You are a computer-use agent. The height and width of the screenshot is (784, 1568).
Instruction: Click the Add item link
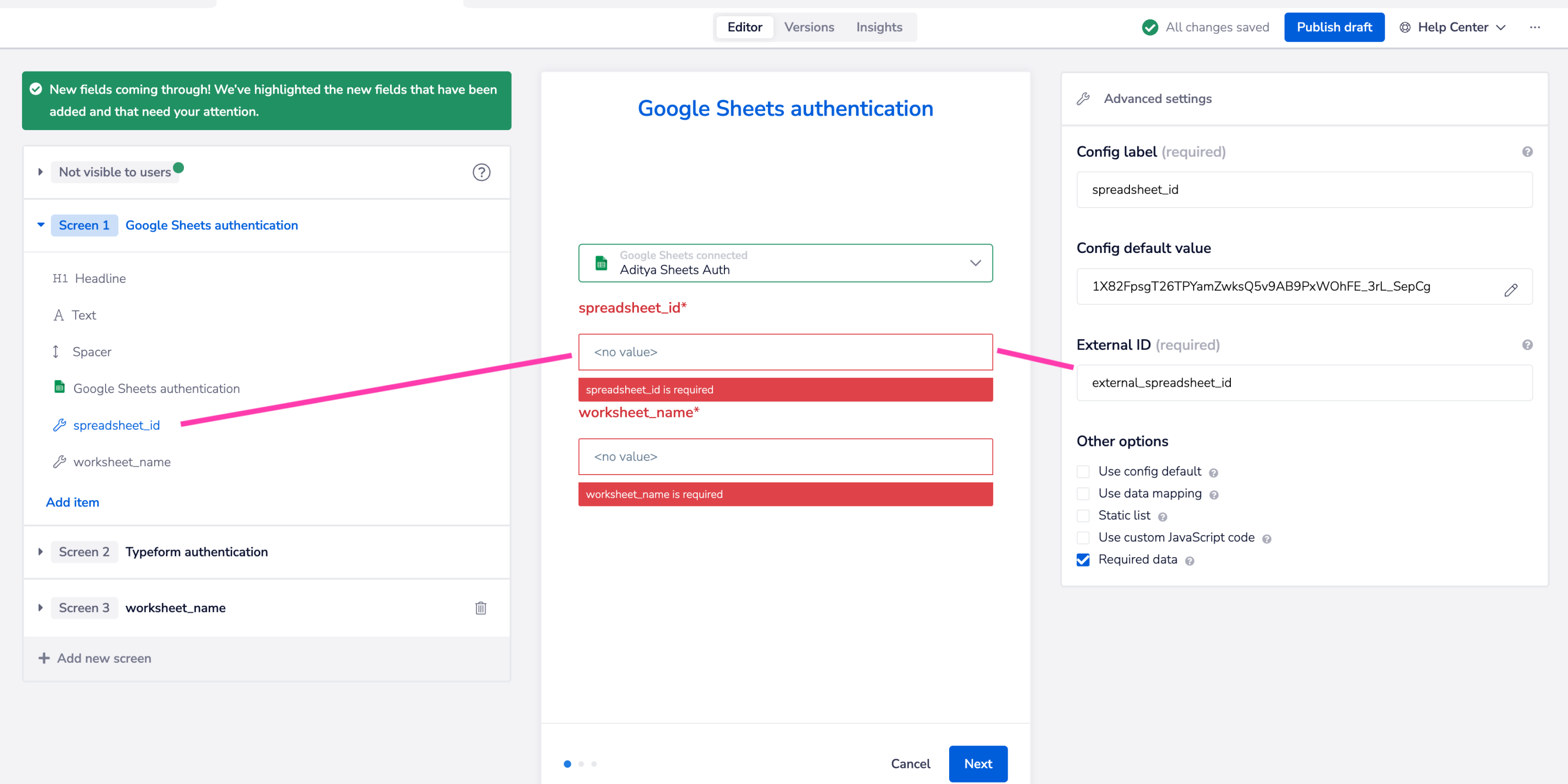[x=73, y=502]
